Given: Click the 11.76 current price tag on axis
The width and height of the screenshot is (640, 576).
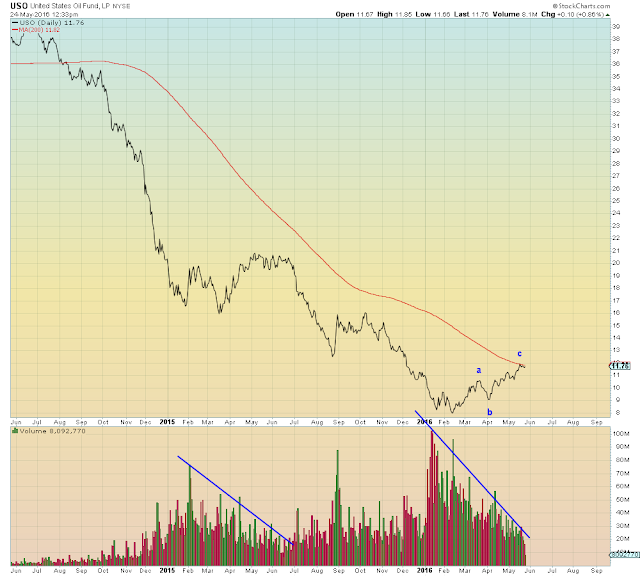Looking at the screenshot, I should [620, 366].
